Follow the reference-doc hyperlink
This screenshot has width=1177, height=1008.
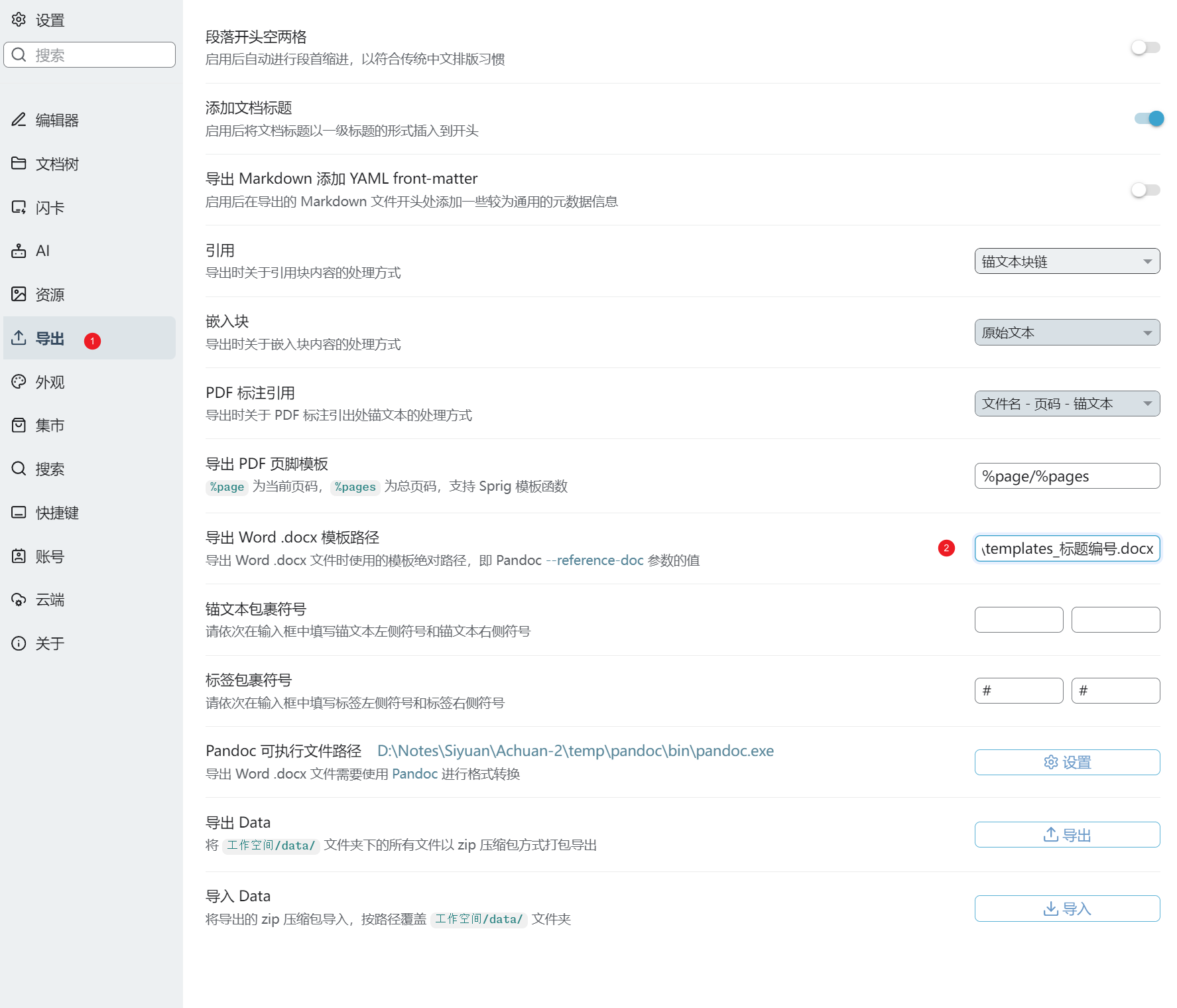click(599, 560)
